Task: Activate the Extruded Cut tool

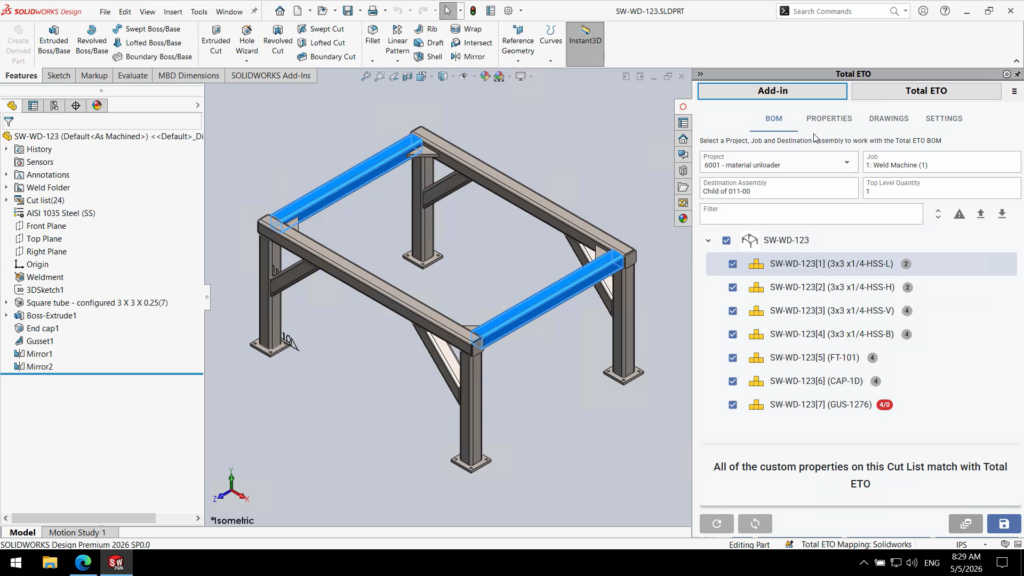Action: tap(216, 40)
